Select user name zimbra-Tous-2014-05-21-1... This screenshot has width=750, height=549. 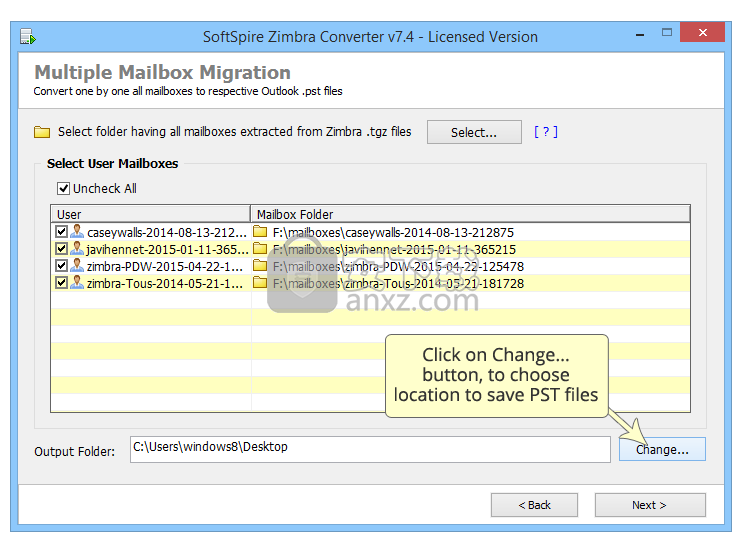(165, 284)
